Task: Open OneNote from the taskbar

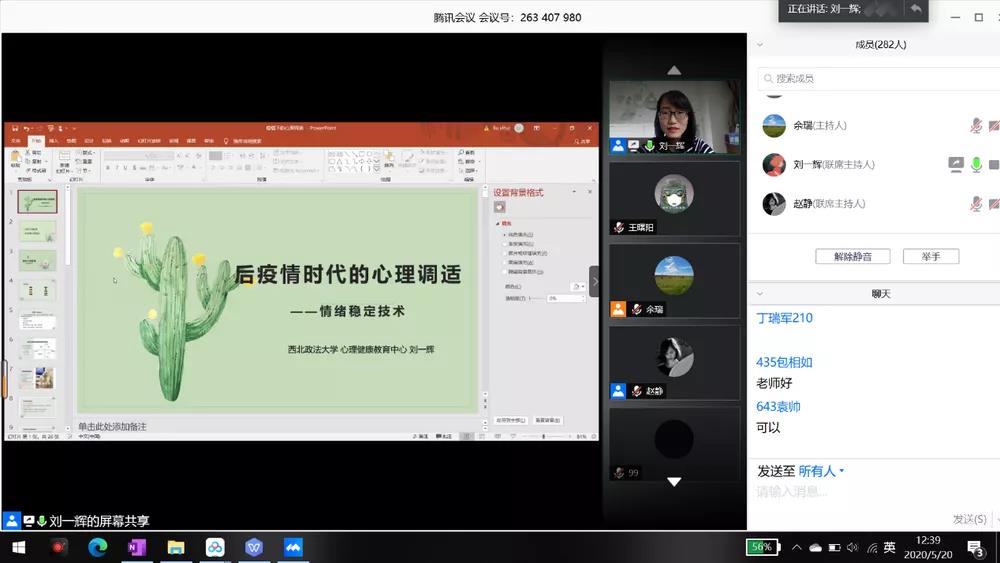Action: [136, 547]
